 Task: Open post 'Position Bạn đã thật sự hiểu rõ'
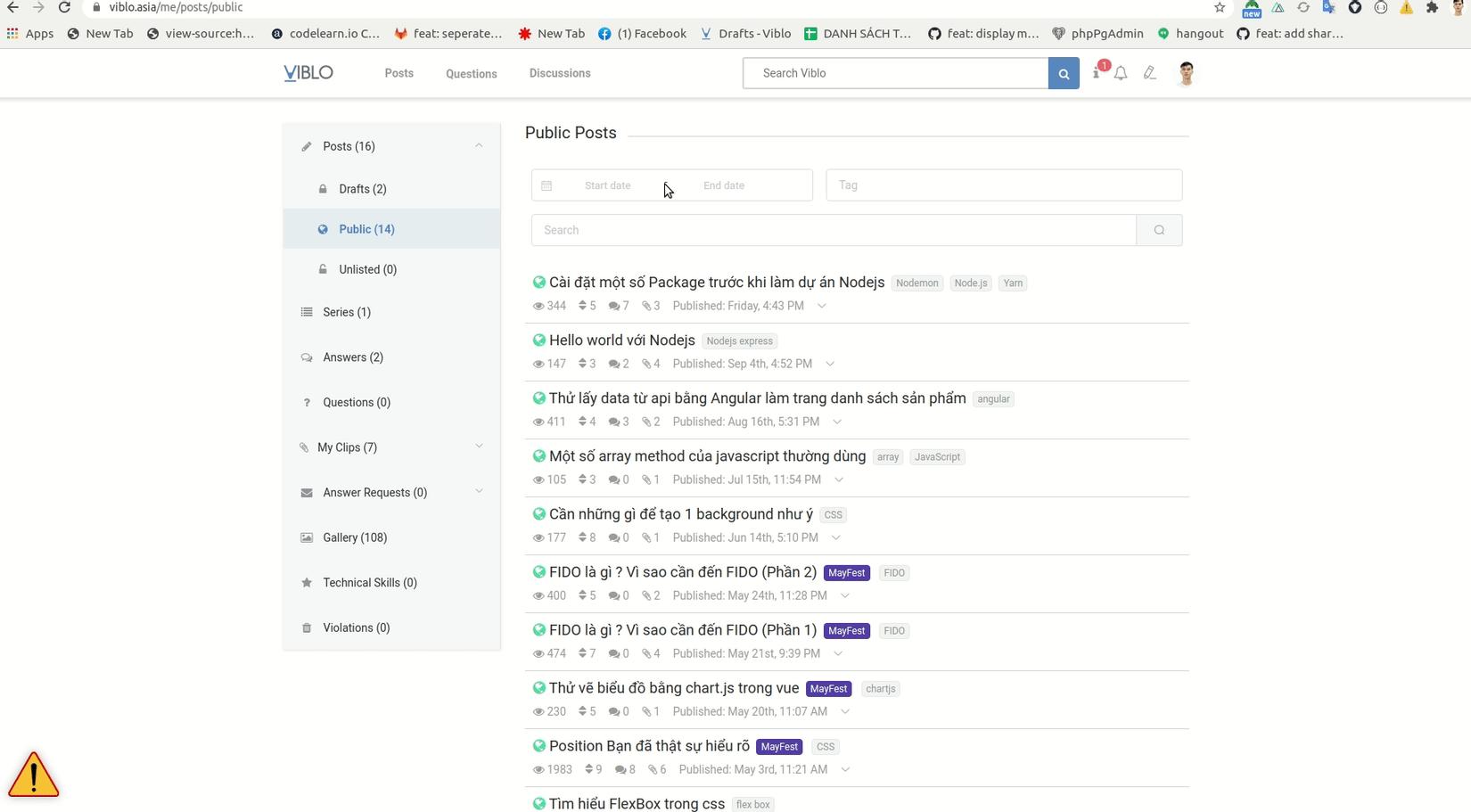649,746
